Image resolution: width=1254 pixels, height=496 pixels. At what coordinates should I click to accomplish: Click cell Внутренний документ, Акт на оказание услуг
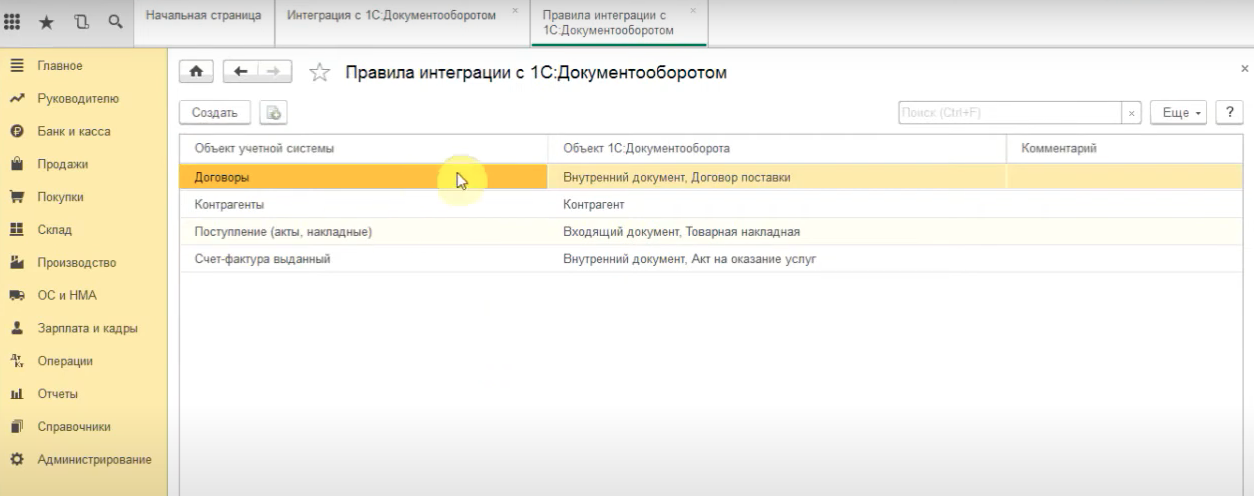pyautogui.click(x=777, y=259)
